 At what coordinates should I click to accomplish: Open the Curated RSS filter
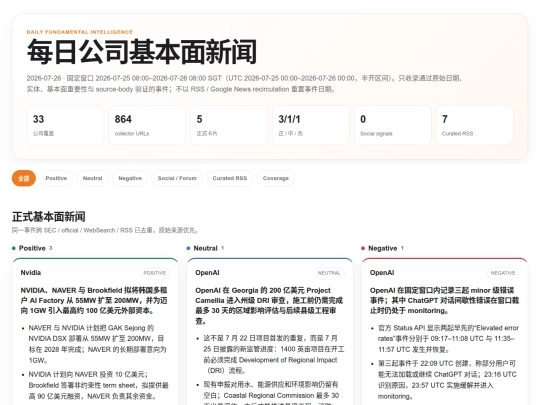pos(230,178)
